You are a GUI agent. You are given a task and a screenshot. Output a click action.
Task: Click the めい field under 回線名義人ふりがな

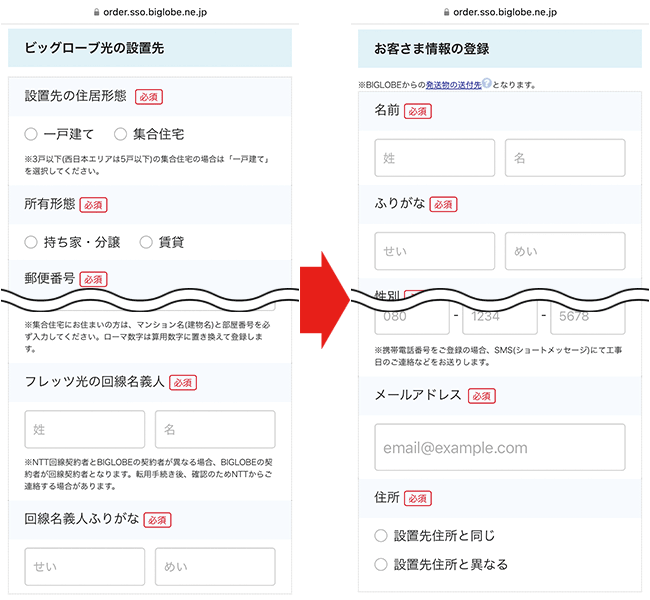[x=215, y=566]
